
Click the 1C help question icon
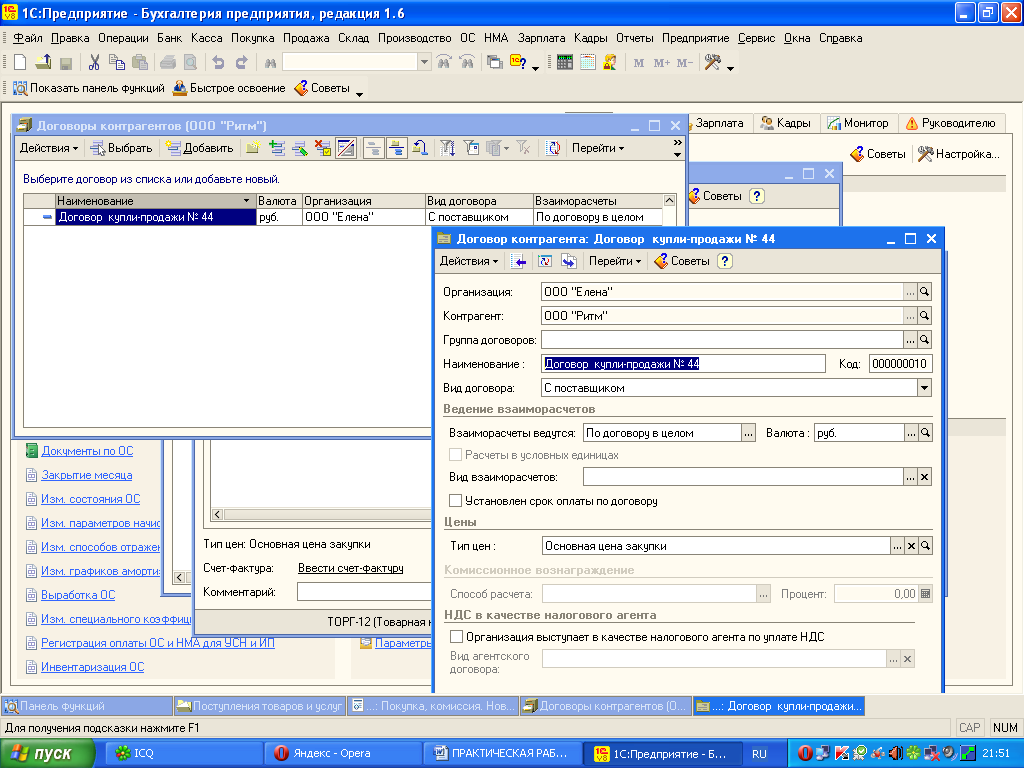[519, 63]
